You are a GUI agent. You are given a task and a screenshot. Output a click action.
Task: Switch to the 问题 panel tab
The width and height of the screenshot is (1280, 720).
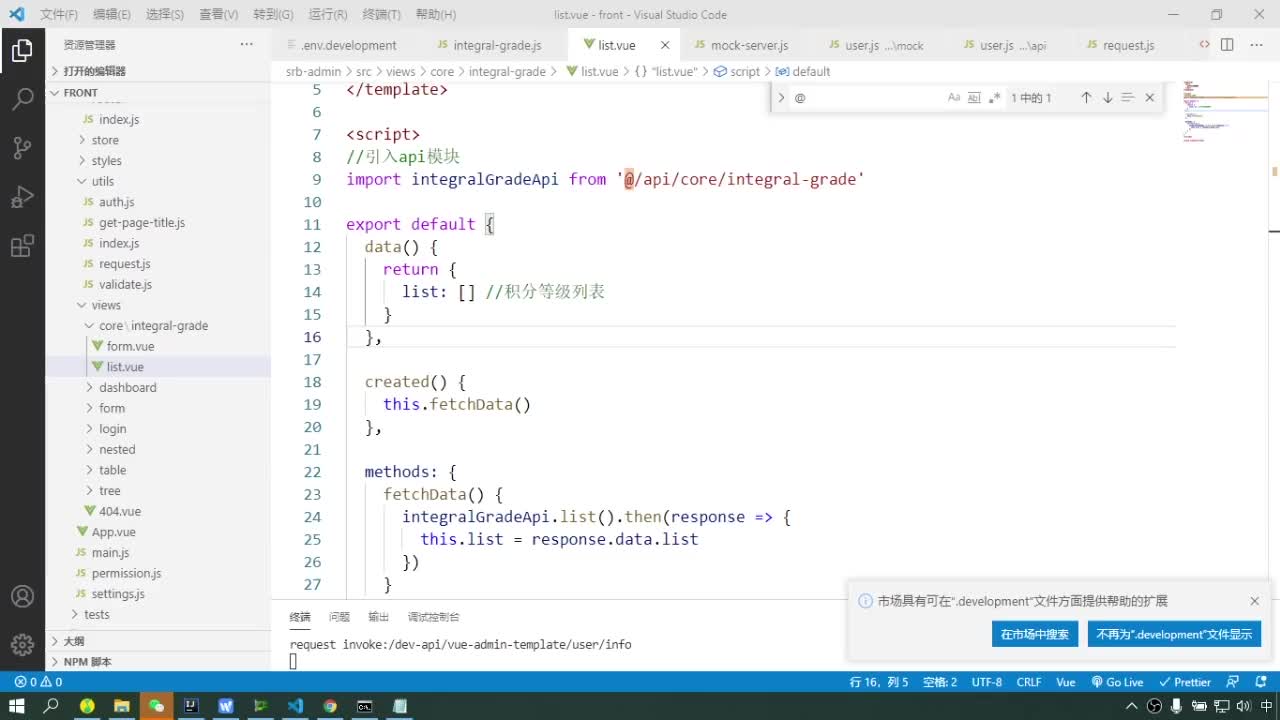pos(339,617)
